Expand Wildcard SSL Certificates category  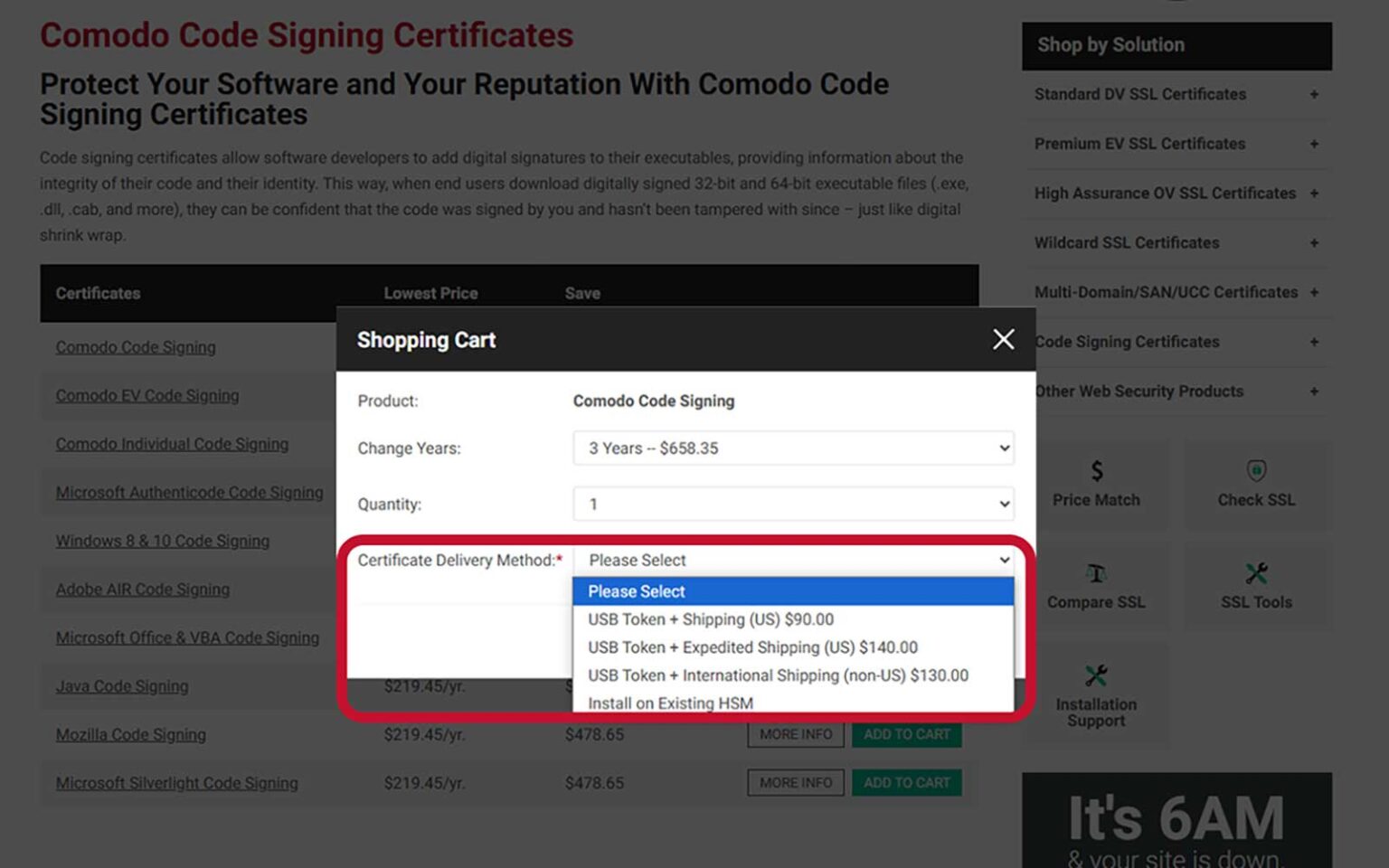click(x=1126, y=242)
